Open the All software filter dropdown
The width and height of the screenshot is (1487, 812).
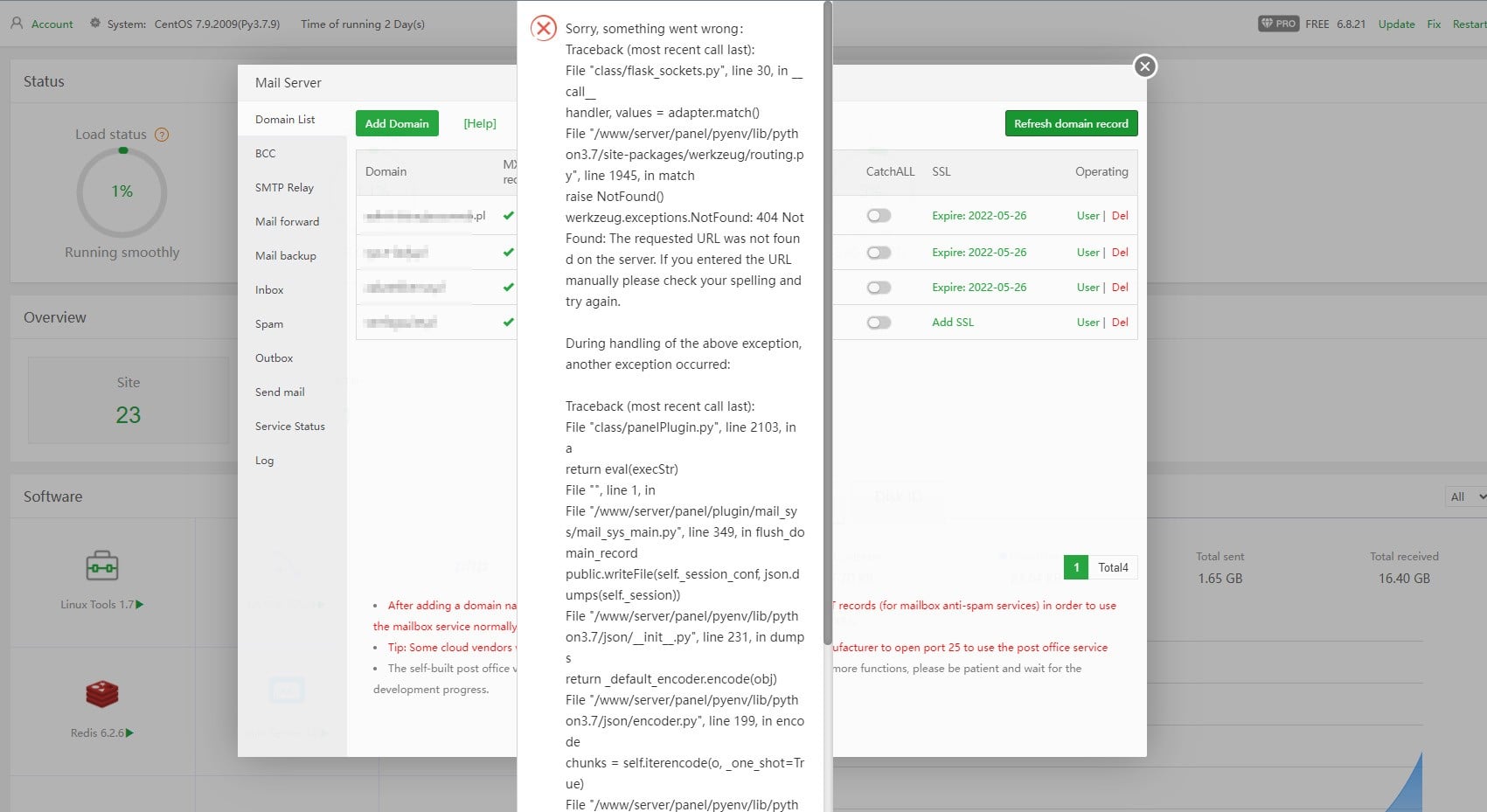pyautogui.click(x=1465, y=496)
